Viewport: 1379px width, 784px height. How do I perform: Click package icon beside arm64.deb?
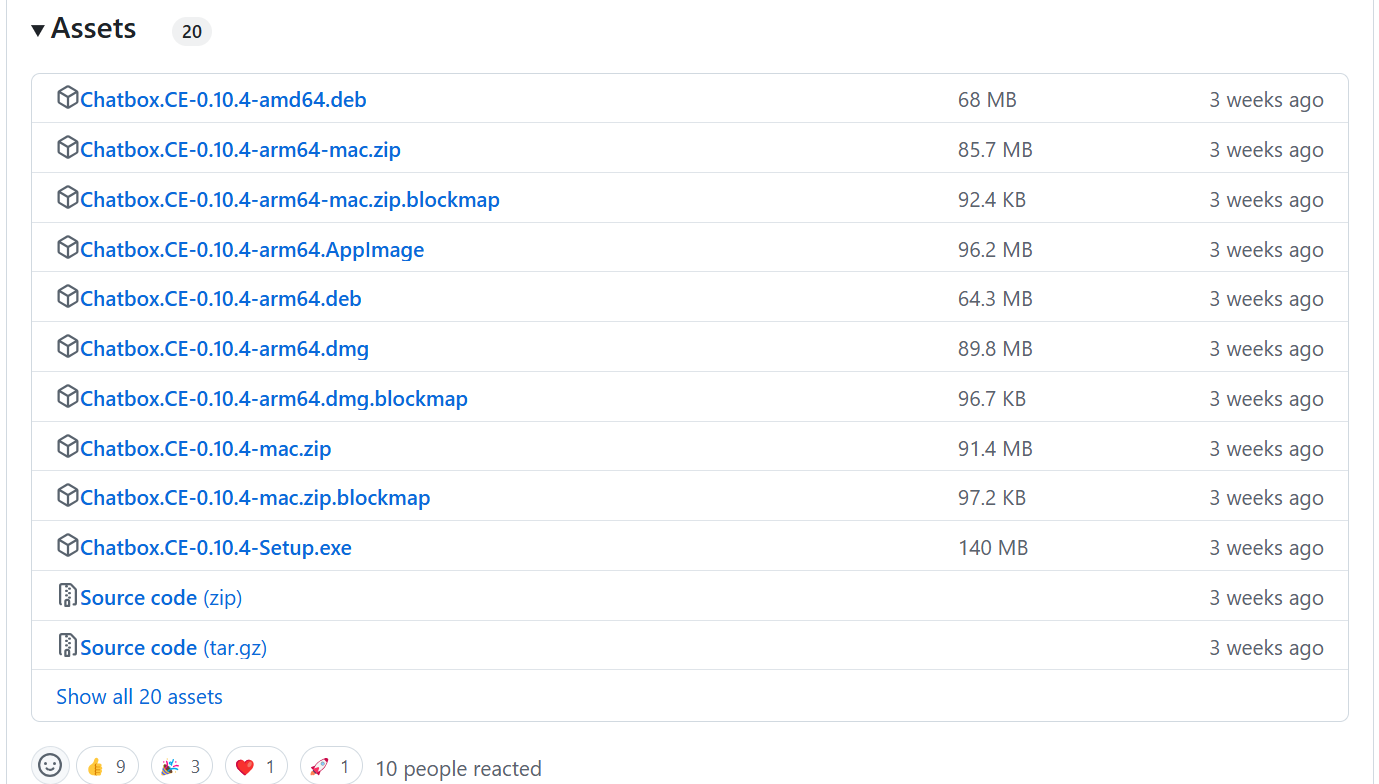(x=68, y=297)
